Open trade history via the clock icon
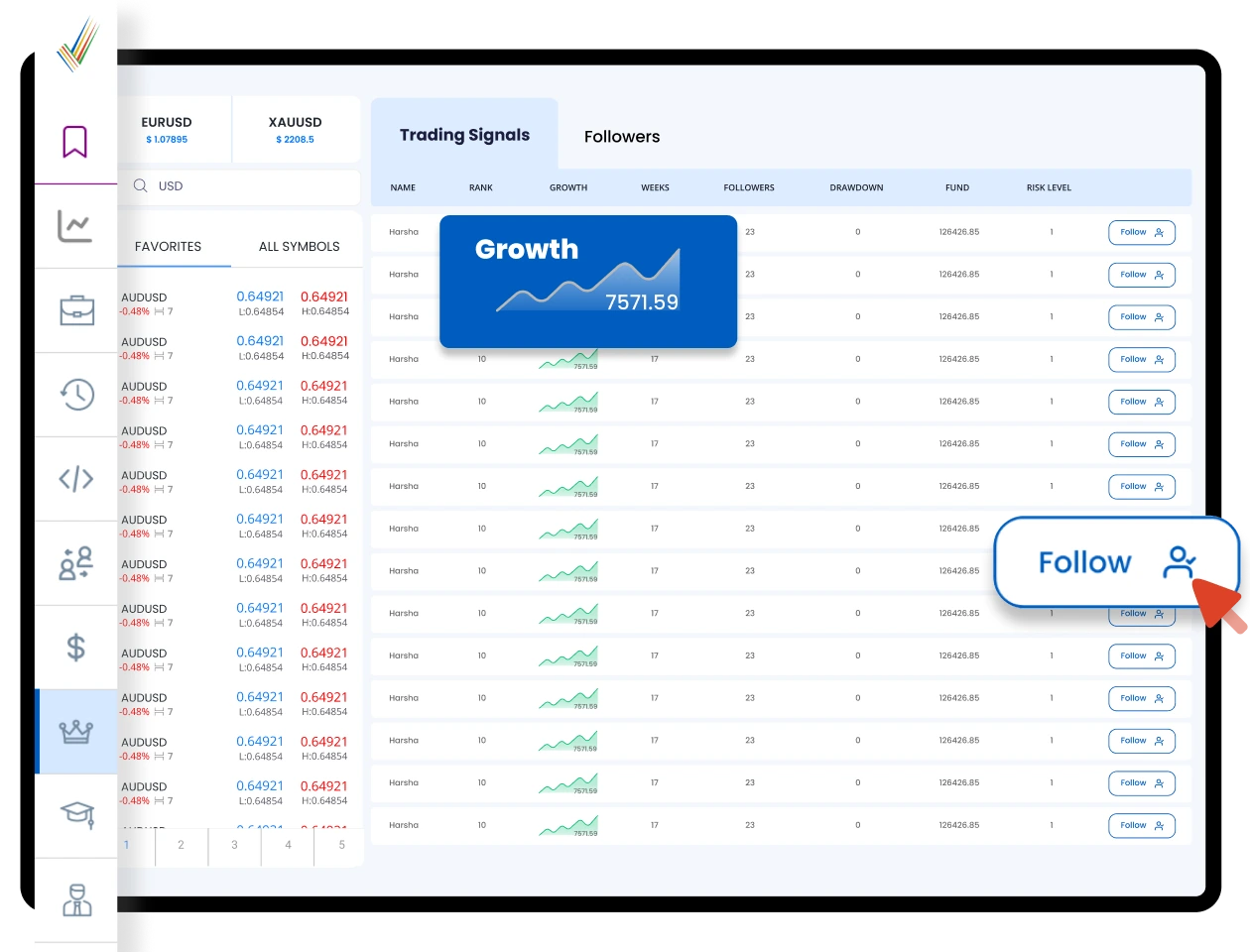1250x952 pixels. click(74, 395)
